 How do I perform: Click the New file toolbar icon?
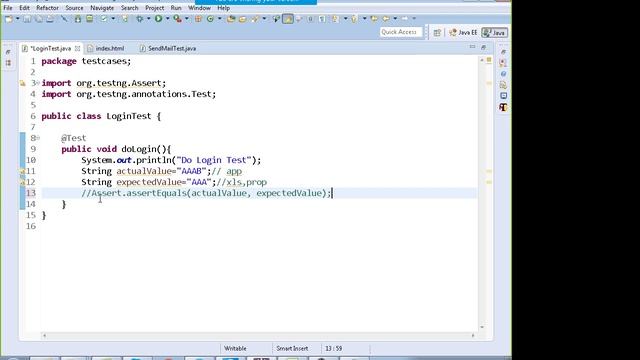[9, 19]
